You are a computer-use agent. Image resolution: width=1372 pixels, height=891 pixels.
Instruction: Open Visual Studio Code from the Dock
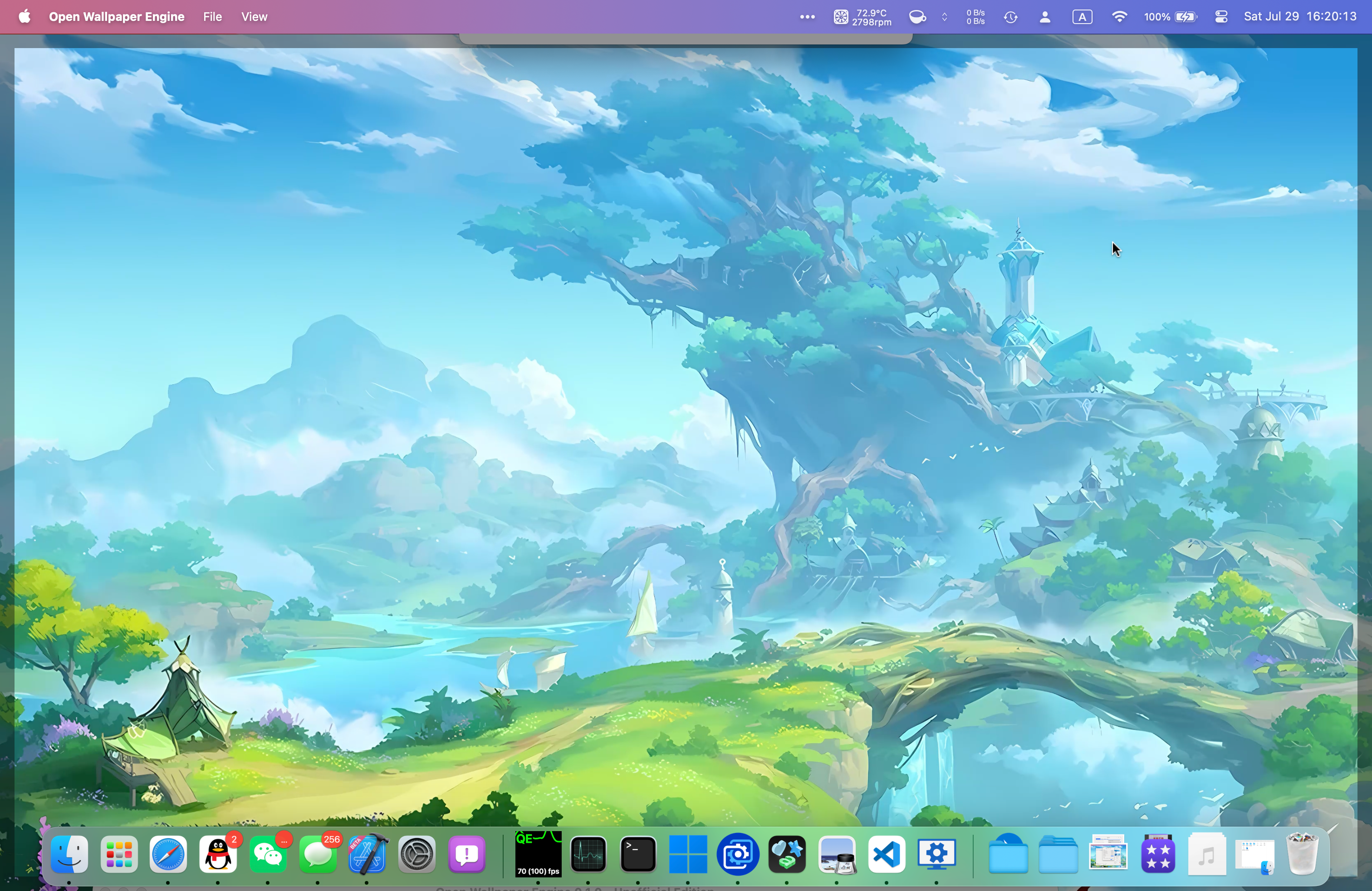886,854
